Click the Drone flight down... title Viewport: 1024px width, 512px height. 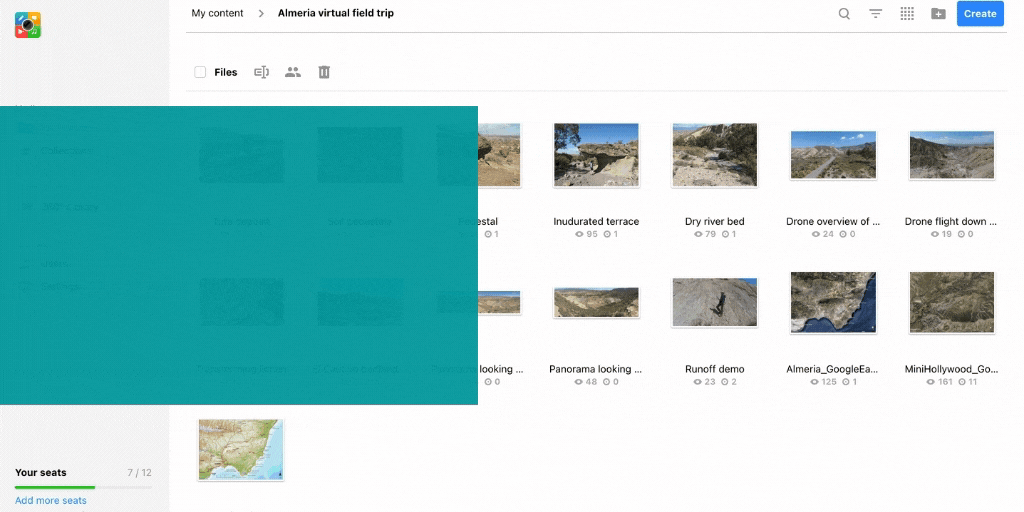click(x=952, y=221)
